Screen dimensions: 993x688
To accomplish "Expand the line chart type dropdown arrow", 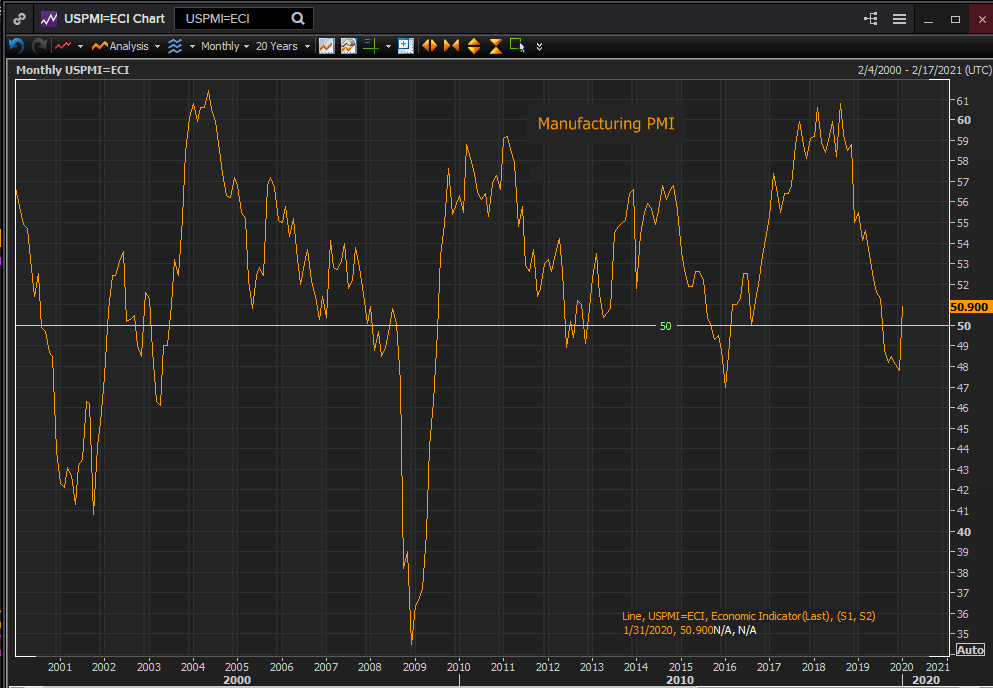I will [80, 46].
